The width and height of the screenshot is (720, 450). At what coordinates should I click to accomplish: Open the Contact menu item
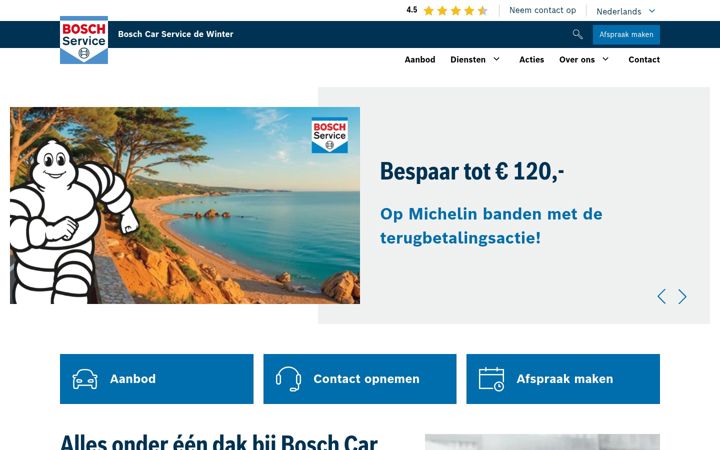[644, 60]
